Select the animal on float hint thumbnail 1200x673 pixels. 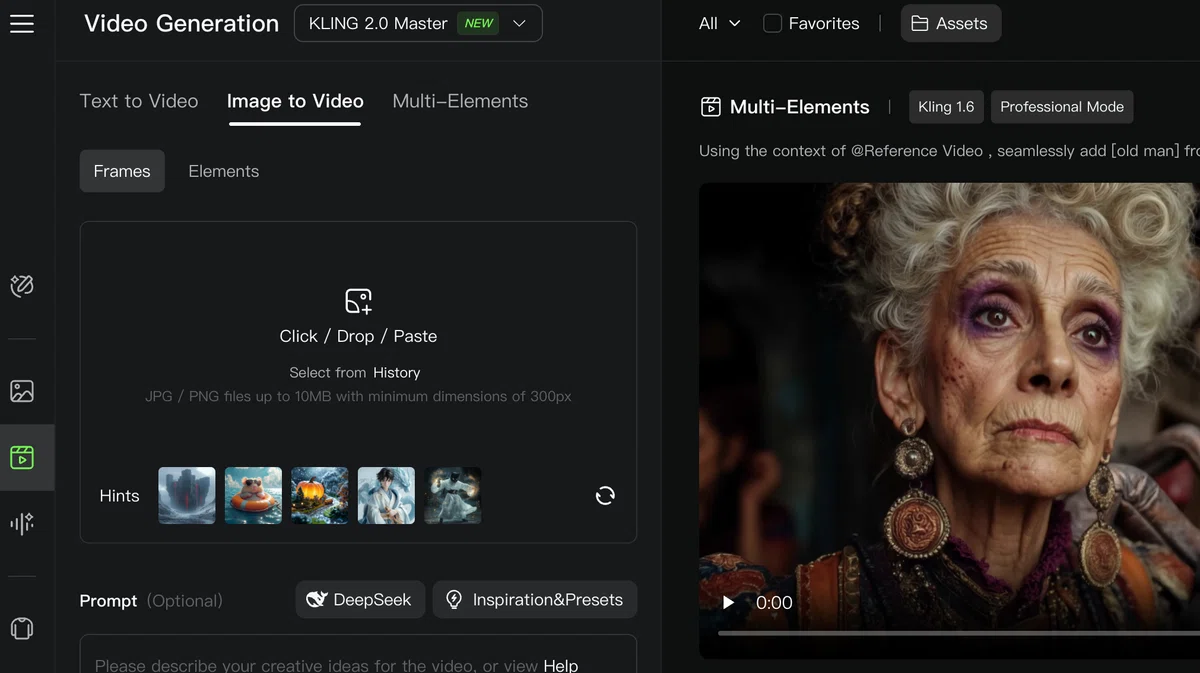pyautogui.click(x=253, y=496)
